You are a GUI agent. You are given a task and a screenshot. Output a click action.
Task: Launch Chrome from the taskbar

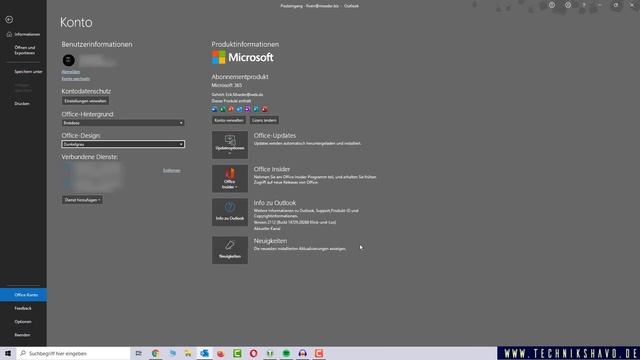click(x=156, y=353)
